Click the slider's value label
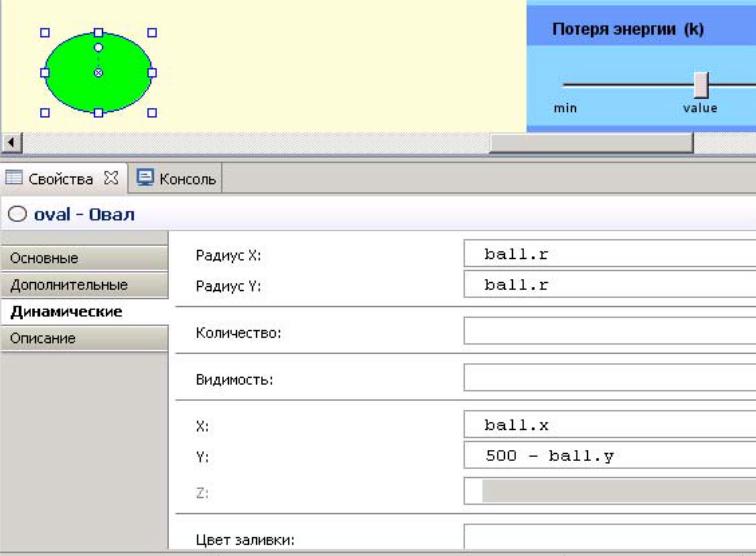Screen dimensions: 756x556 pyautogui.click(x=700, y=108)
